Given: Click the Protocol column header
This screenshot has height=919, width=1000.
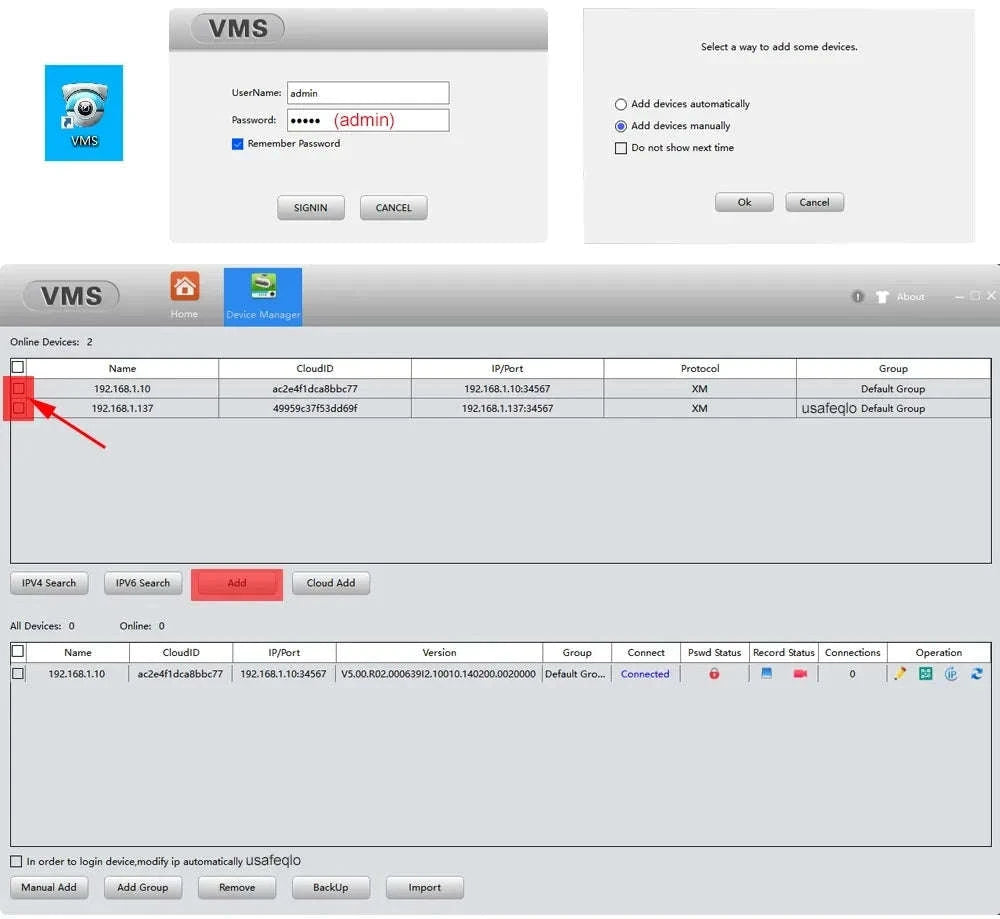Looking at the screenshot, I should (700, 369).
